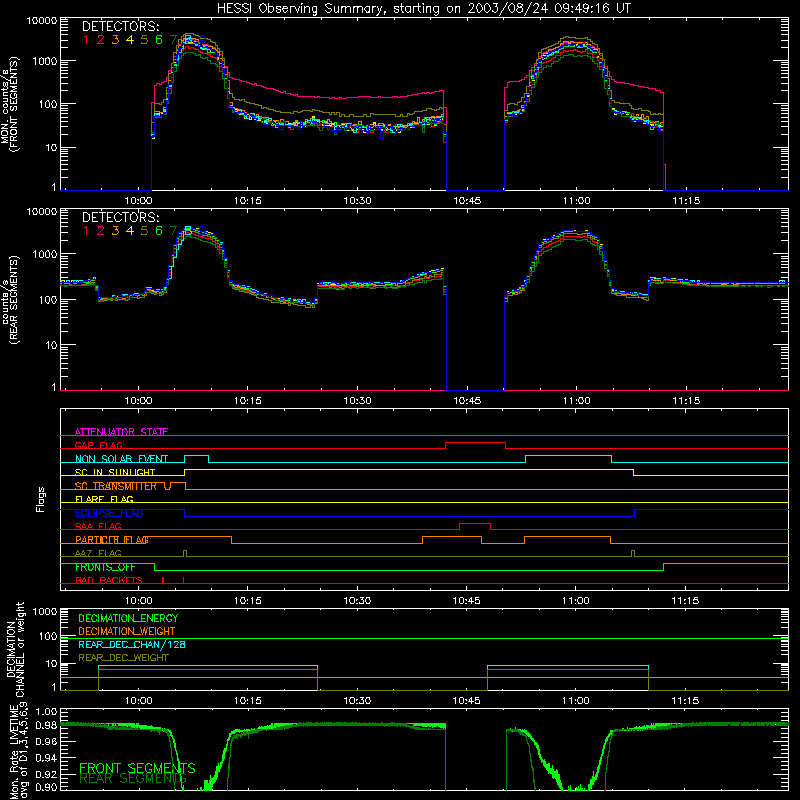Screen dimensions: 800x800
Task: Click the DECIMATION_WEIGHT legend label
Action: (127, 631)
